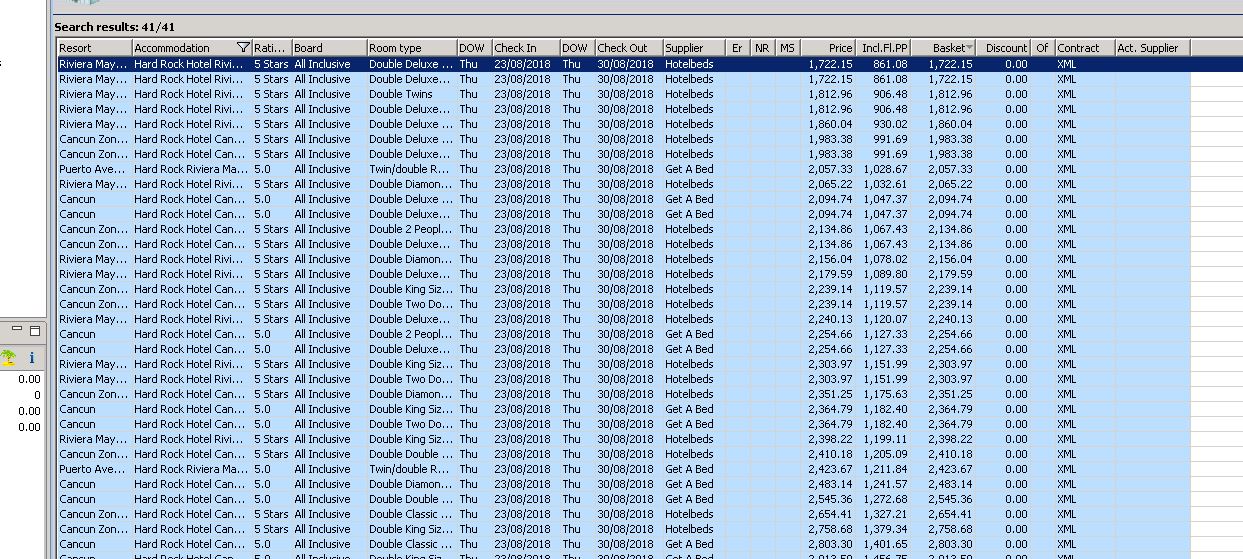This screenshot has width=1243, height=559.
Task: Click the 1,205.09 per person value
Action: [885, 454]
